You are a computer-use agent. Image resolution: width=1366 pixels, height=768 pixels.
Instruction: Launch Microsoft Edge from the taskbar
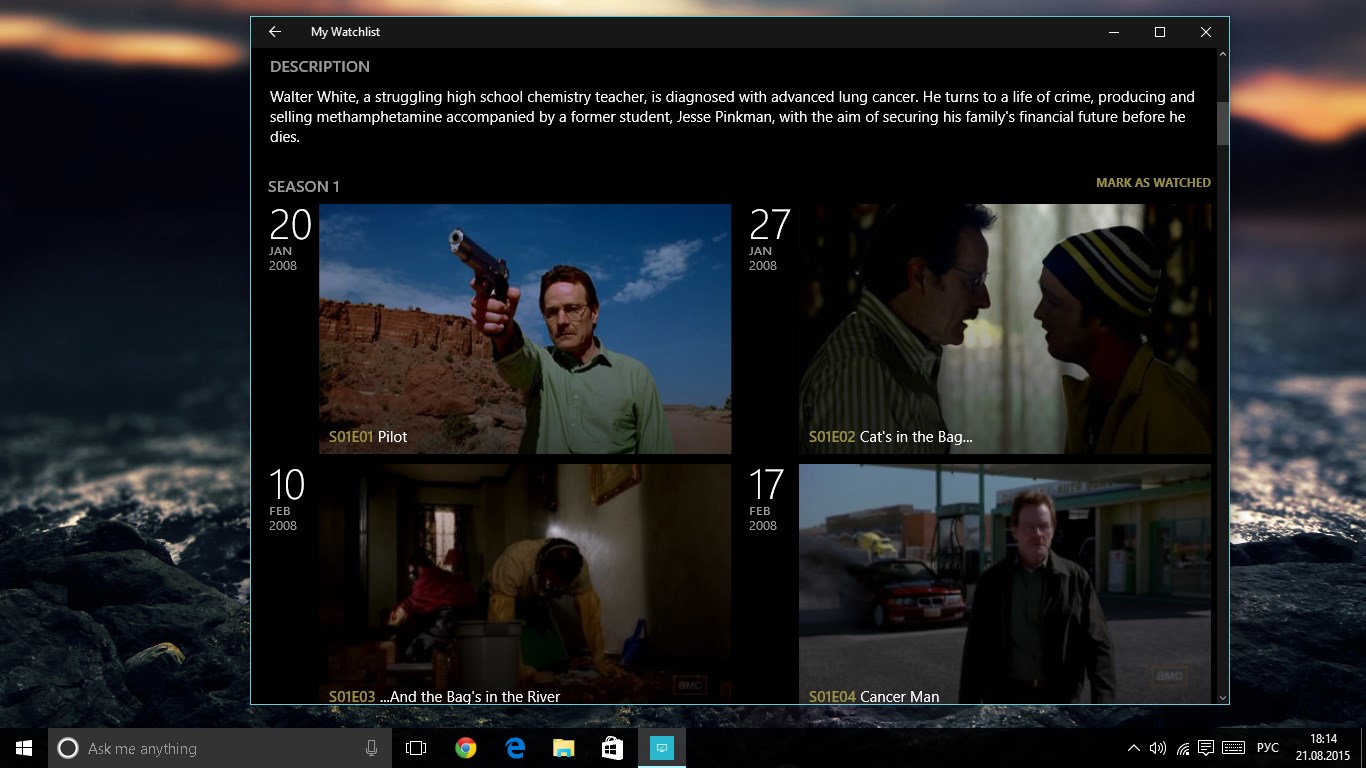(x=515, y=748)
